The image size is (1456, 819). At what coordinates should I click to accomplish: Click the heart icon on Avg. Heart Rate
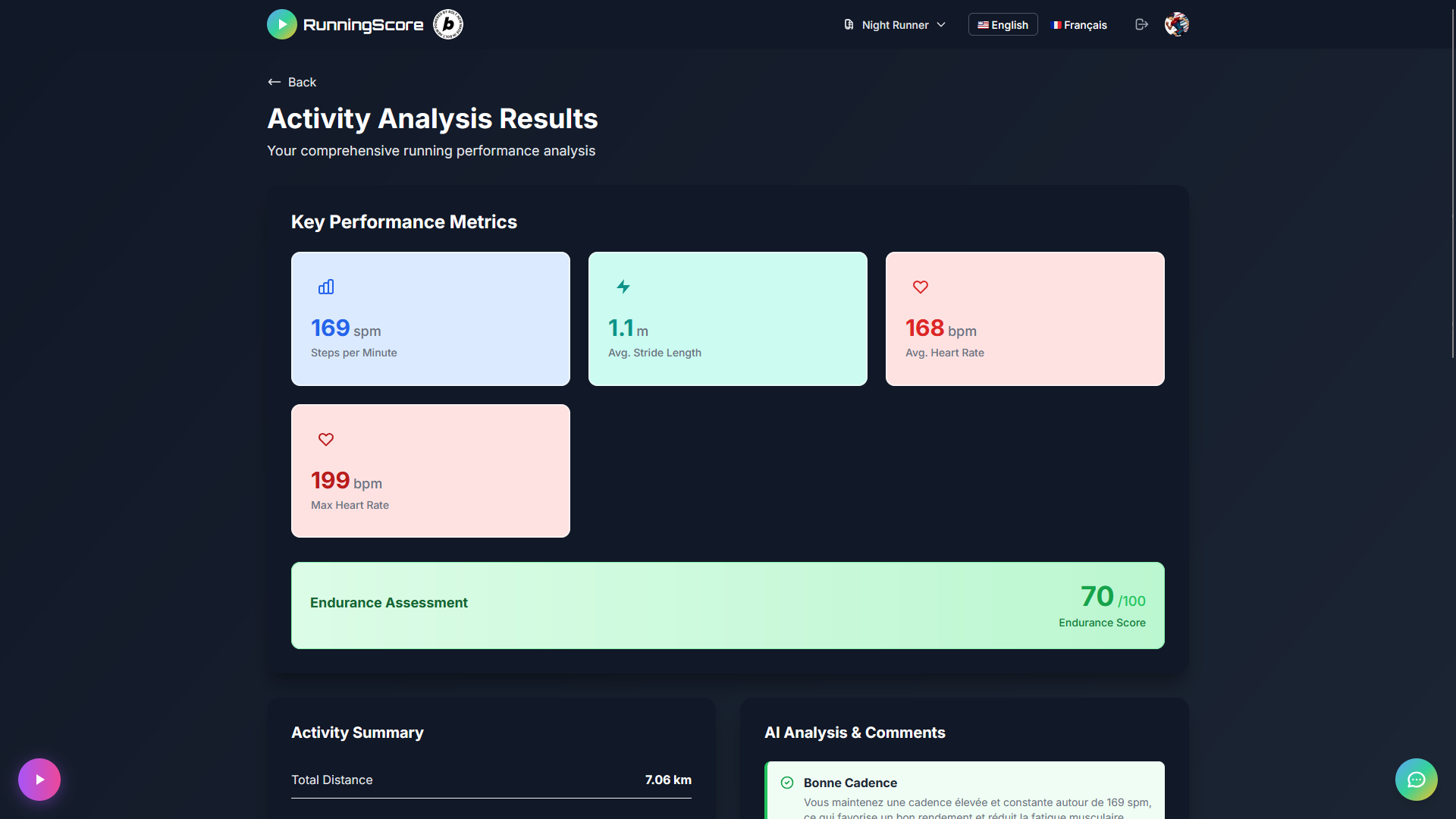click(x=920, y=287)
